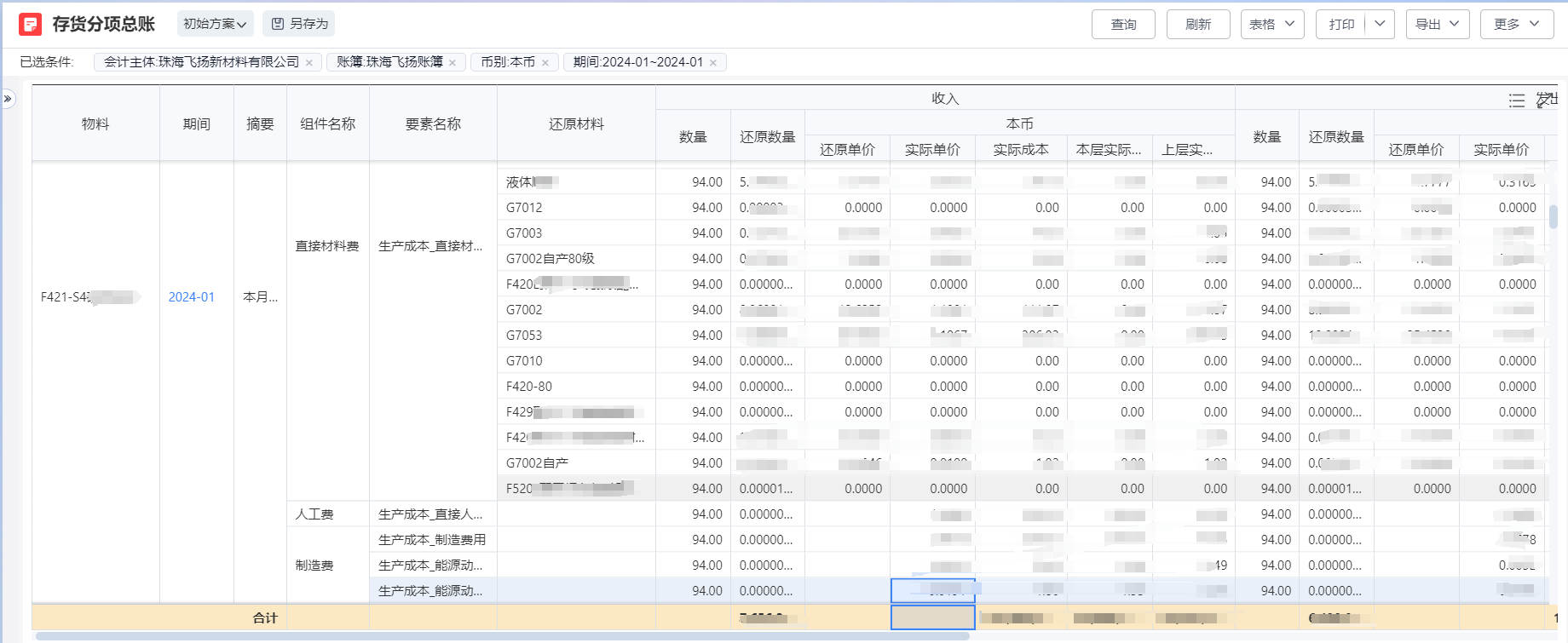Open the dropdown arrow next to 打印
Viewport: 1568px width, 643px height.
pos(1380,25)
